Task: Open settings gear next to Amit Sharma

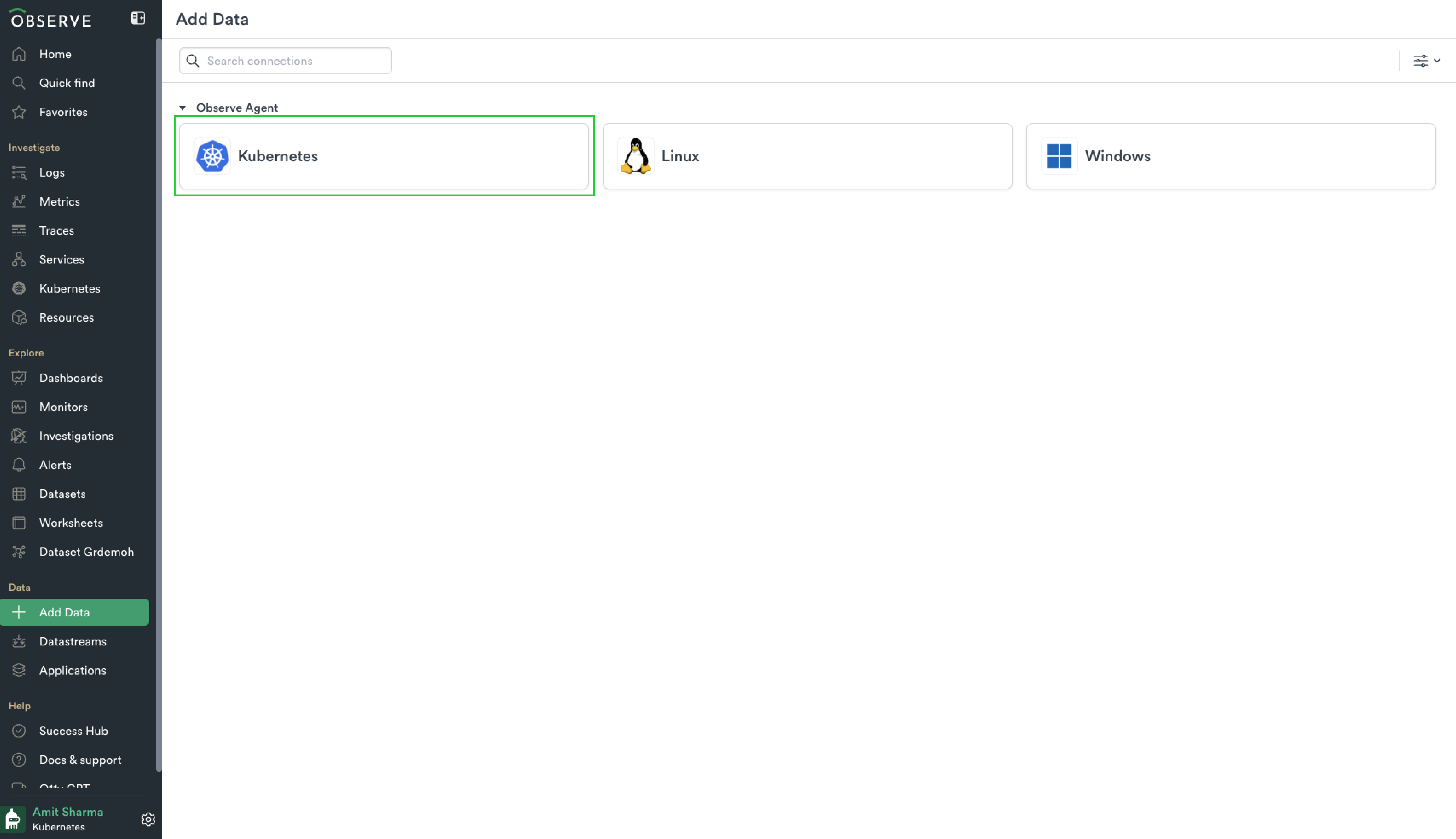Action: click(x=148, y=819)
